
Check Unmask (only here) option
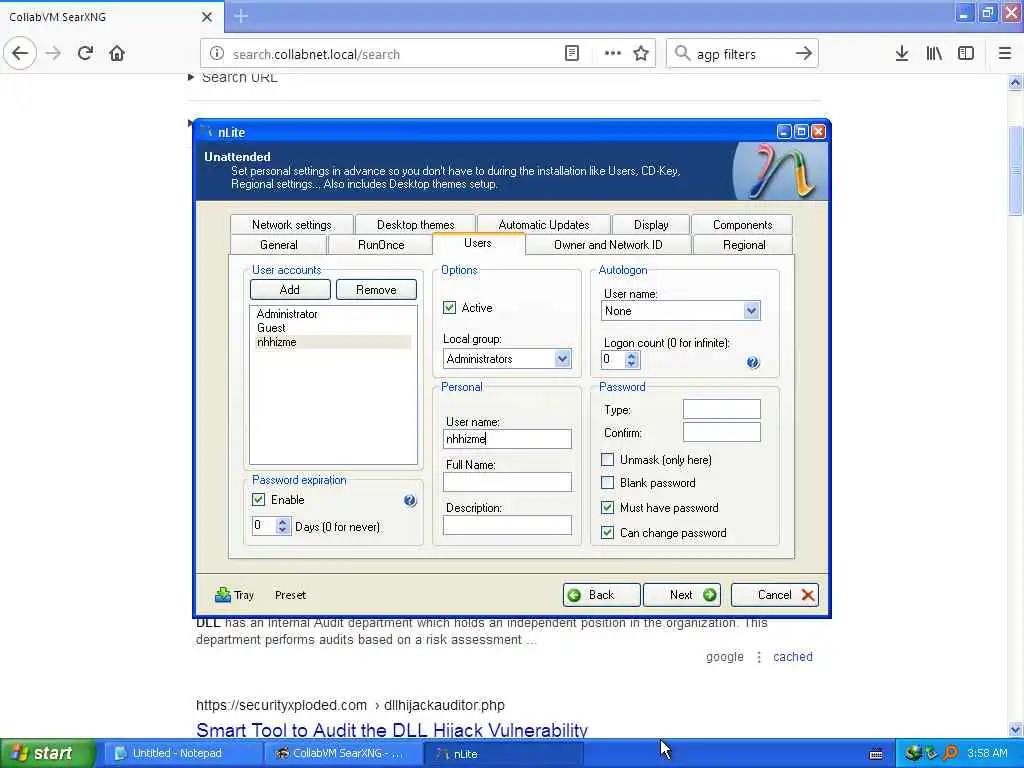point(607,460)
